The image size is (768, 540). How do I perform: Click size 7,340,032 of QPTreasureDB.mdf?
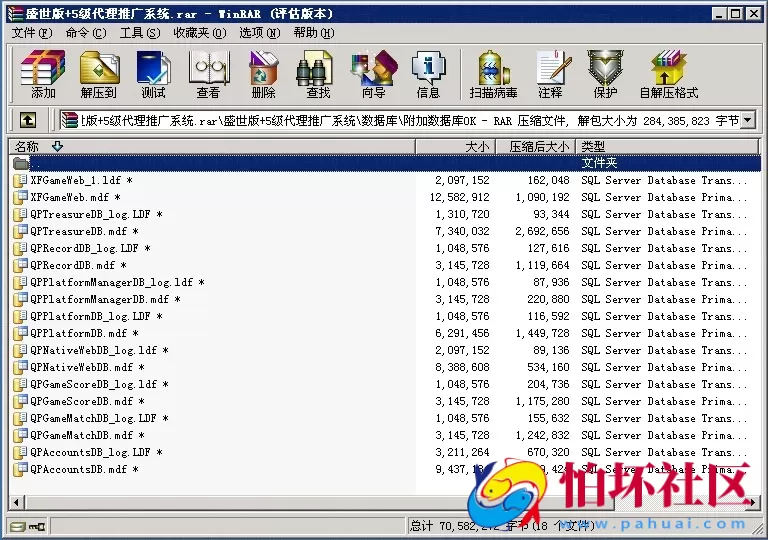462,231
